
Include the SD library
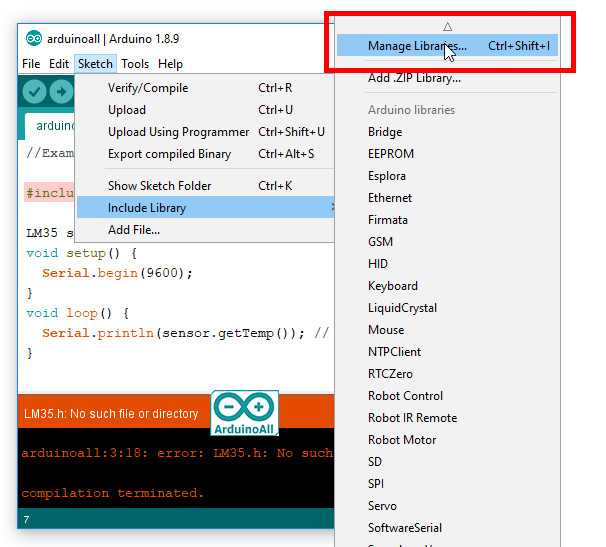[448, 462]
